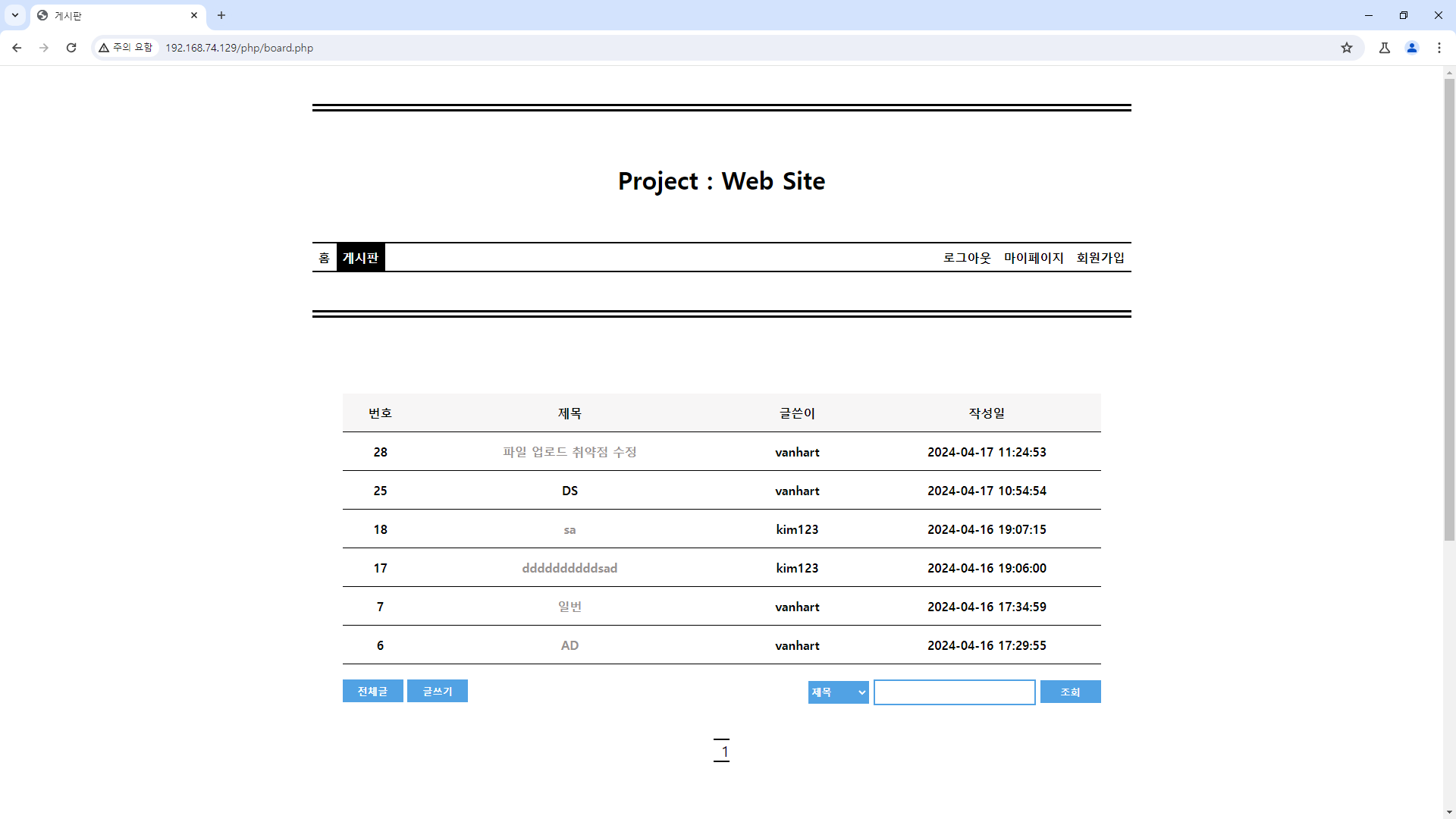Viewport: 1456px width, 819px height.
Task: Click author vanhart in row 28
Action: pyautogui.click(x=797, y=452)
